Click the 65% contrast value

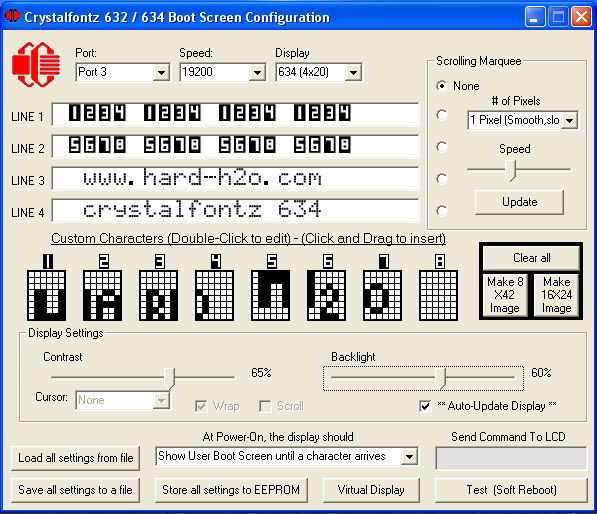pyautogui.click(x=261, y=373)
